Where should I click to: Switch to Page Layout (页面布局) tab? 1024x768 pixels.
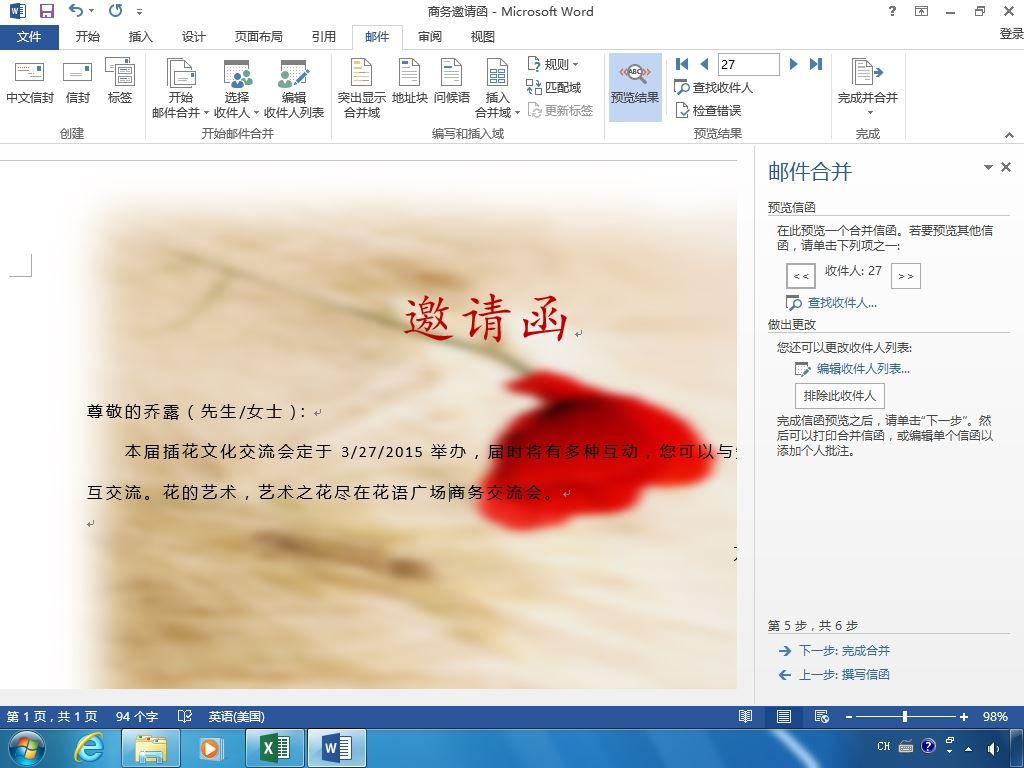(x=259, y=37)
